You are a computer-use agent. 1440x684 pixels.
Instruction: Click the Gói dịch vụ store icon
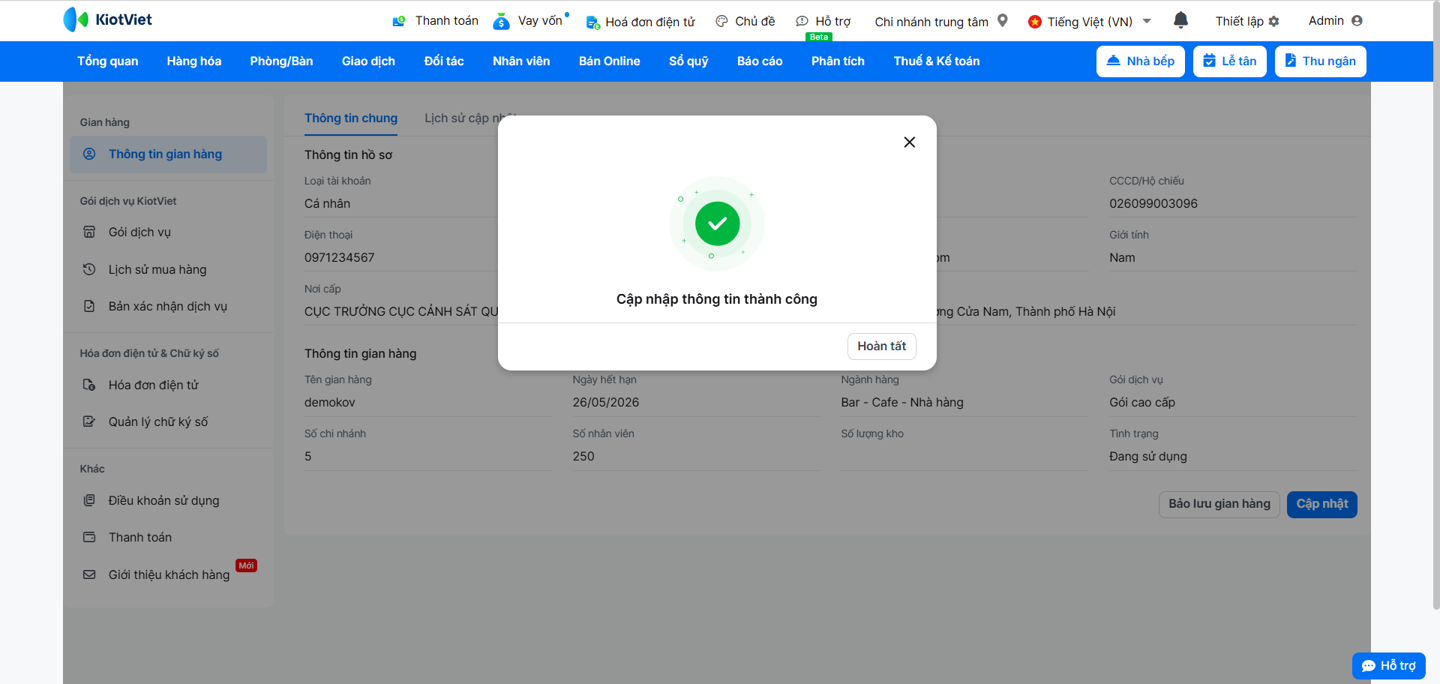[89, 232]
